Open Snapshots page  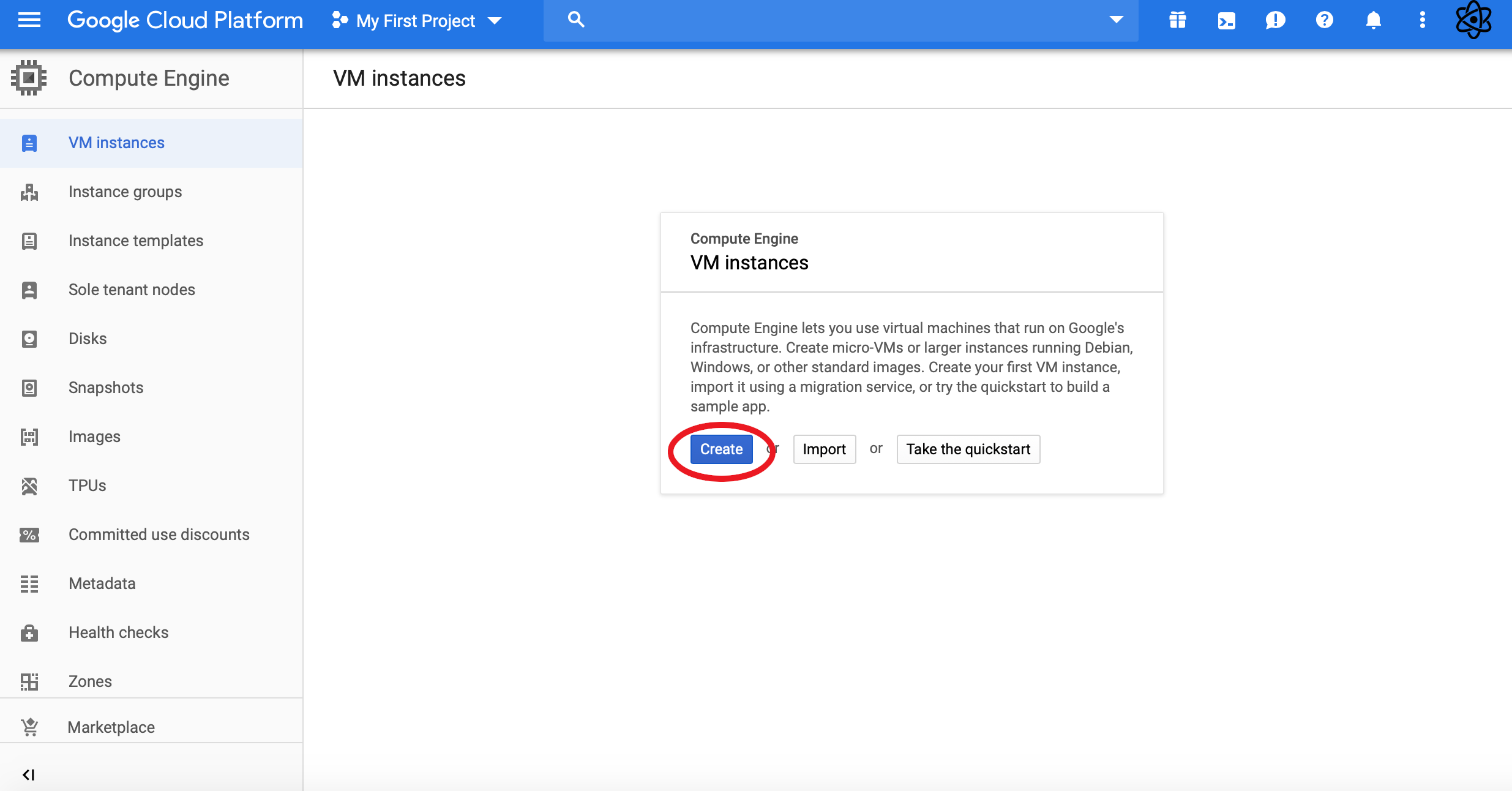[x=151, y=388]
